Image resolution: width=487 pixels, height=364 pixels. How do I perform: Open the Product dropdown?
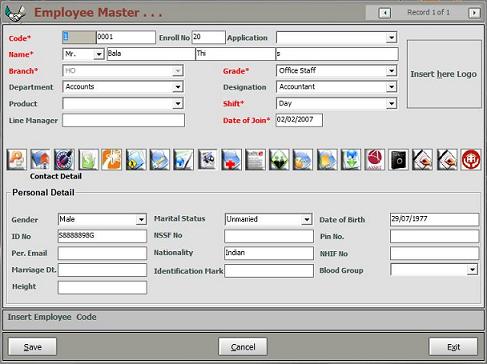(178, 103)
